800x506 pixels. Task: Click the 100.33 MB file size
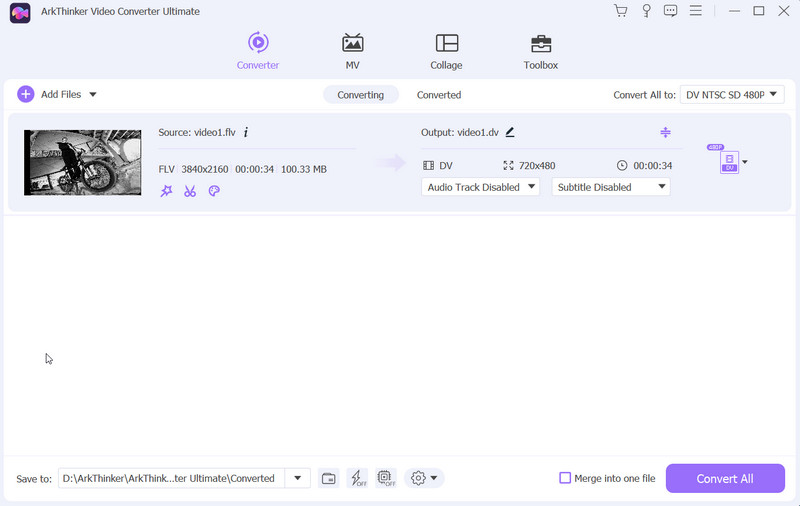tap(304, 169)
